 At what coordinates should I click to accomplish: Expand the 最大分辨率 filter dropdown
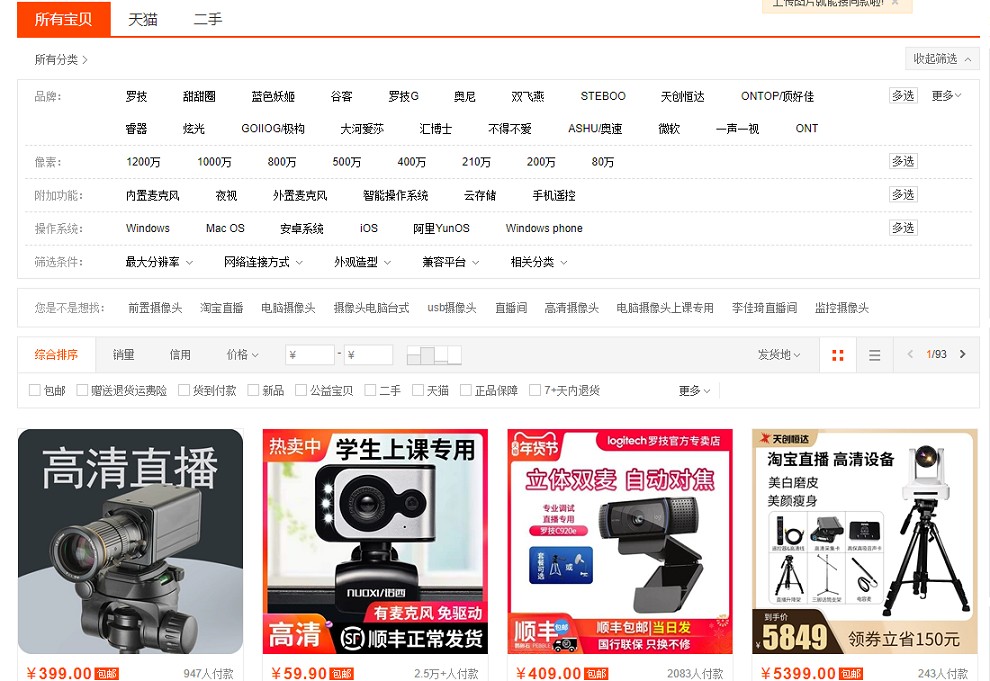[x=159, y=262]
